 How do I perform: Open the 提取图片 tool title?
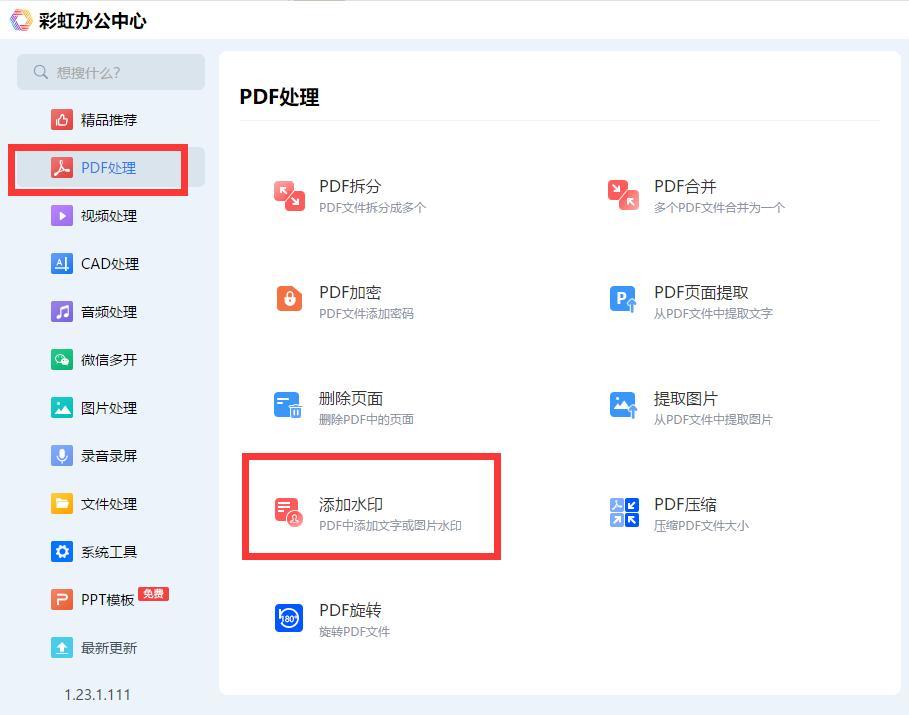[686, 398]
